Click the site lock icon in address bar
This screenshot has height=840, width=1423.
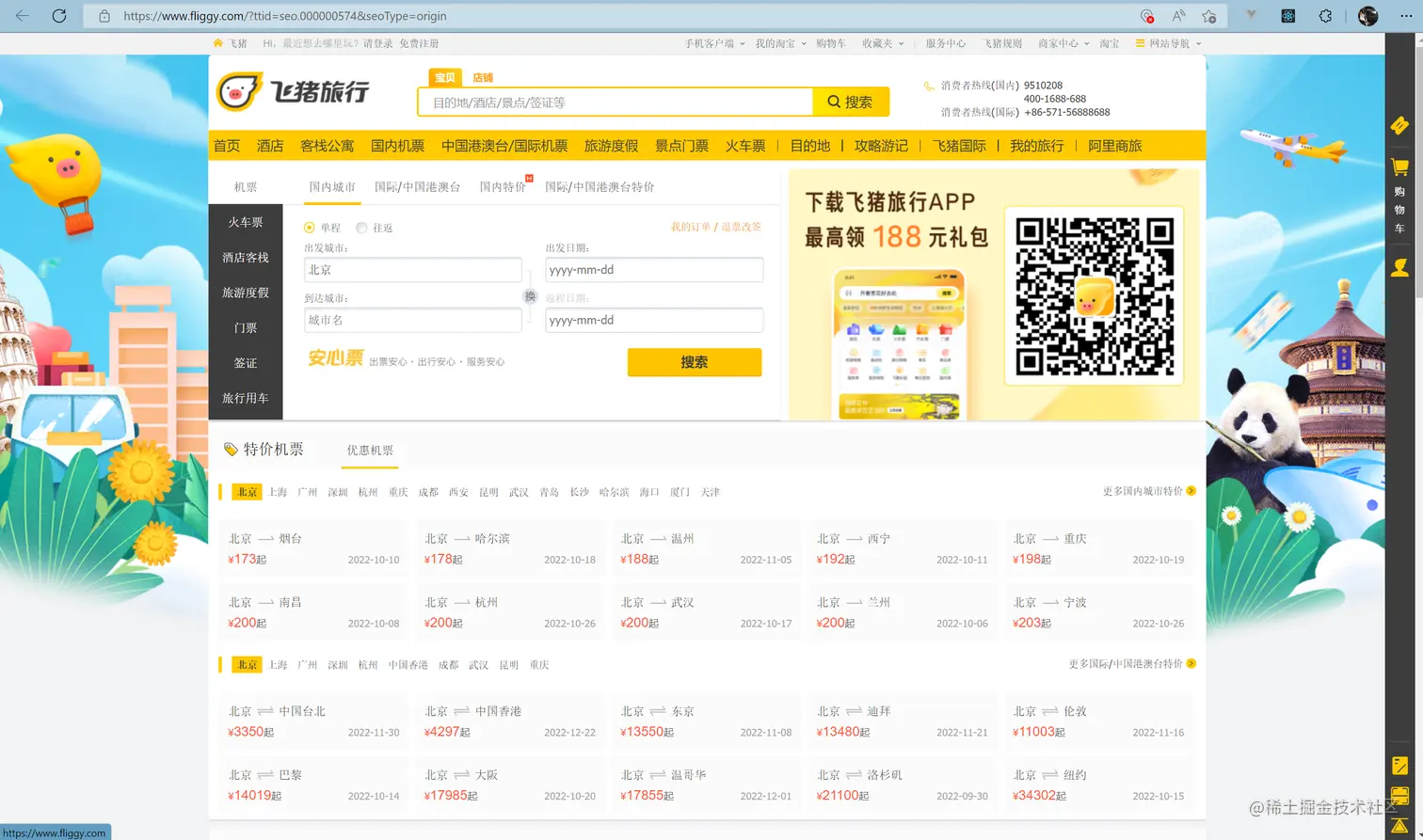click(x=104, y=16)
